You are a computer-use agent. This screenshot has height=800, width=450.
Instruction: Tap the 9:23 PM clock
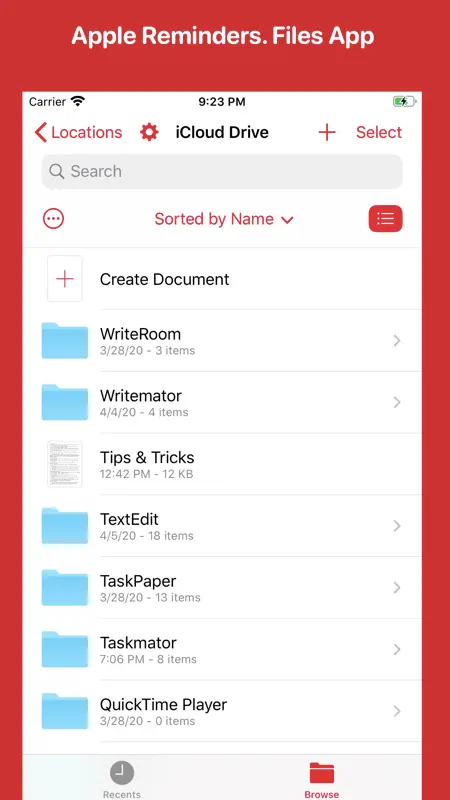[x=222, y=102]
